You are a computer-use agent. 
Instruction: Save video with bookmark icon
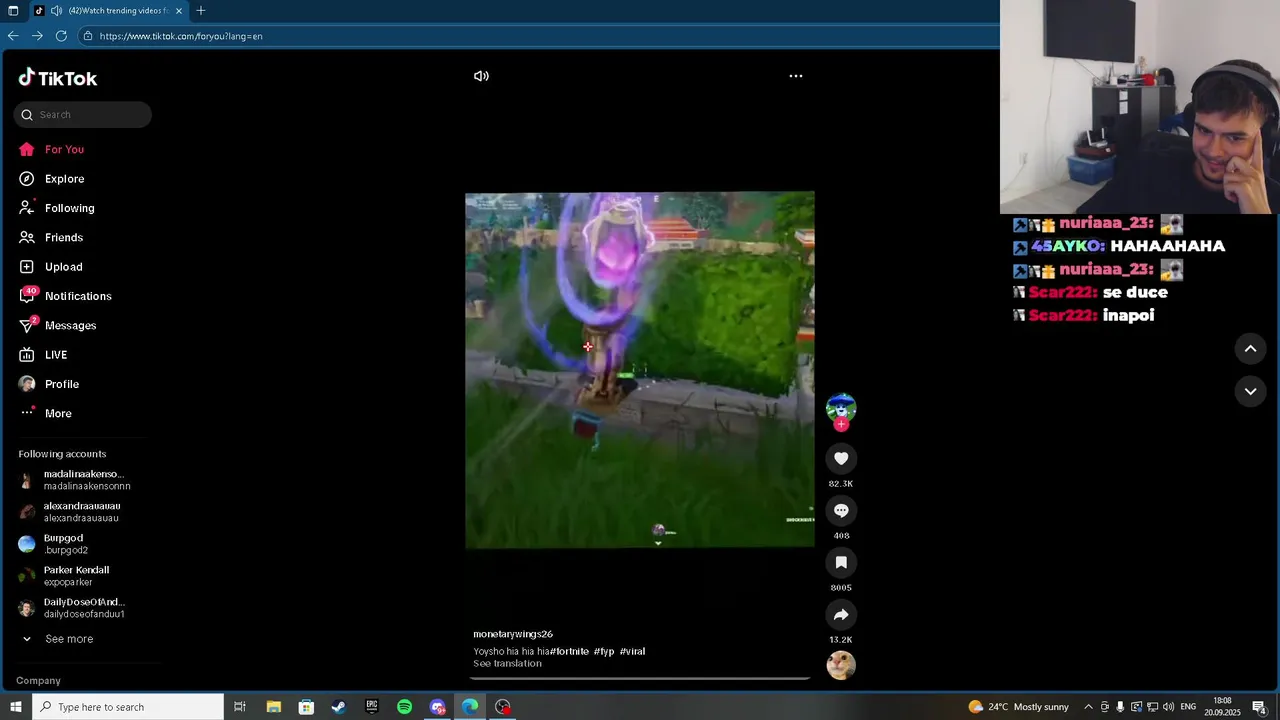(x=841, y=562)
